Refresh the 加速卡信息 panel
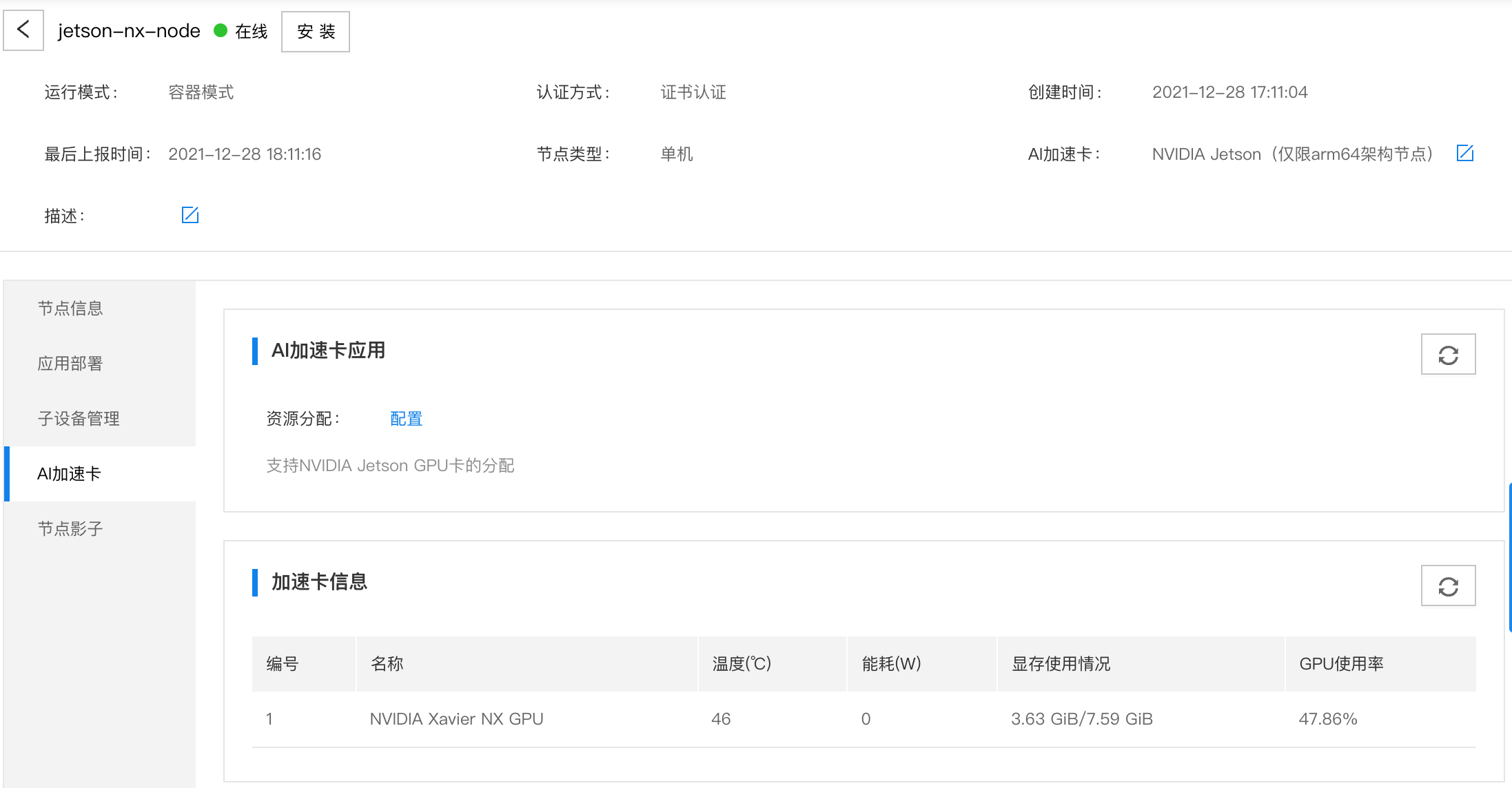 click(1448, 586)
